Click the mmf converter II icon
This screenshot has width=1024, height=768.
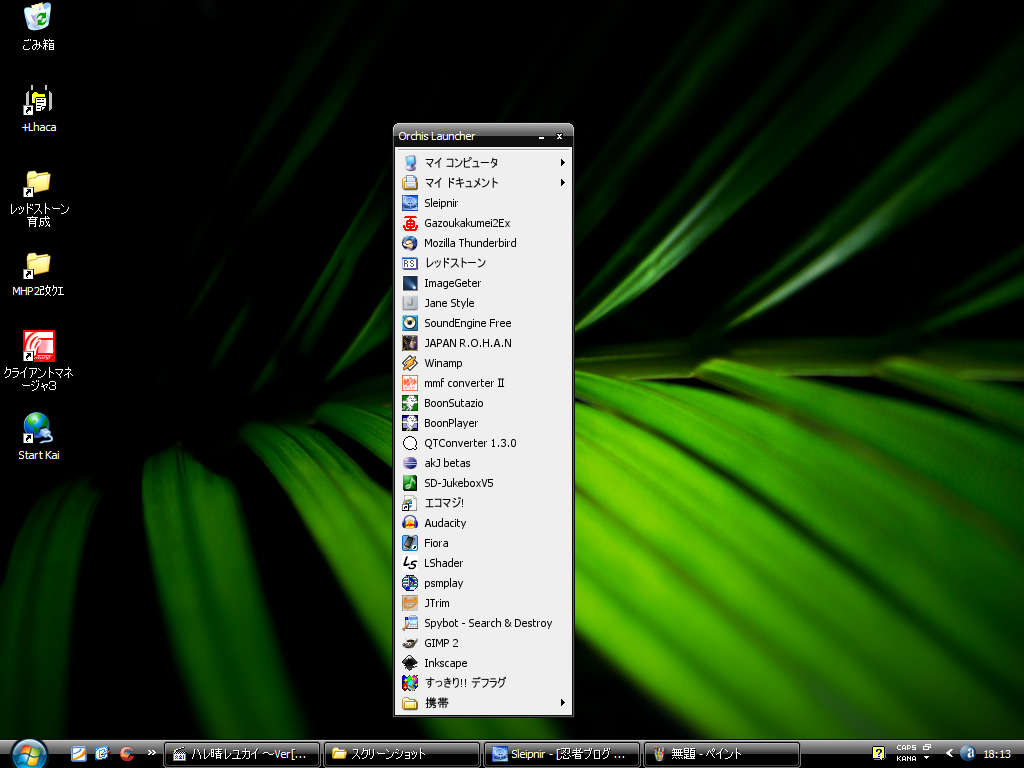click(x=409, y=383)
